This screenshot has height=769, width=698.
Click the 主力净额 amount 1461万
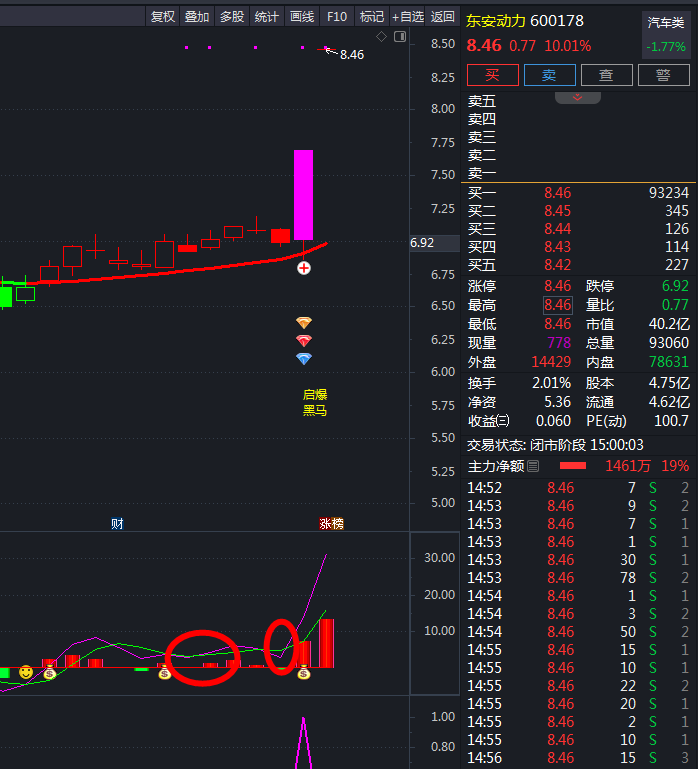pyautogui.click(x=628, y=466)
